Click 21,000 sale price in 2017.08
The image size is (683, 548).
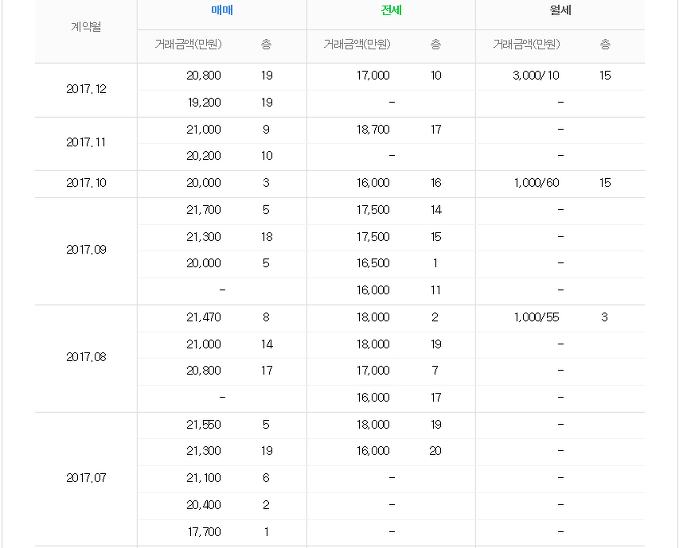[x=204, y=345]
